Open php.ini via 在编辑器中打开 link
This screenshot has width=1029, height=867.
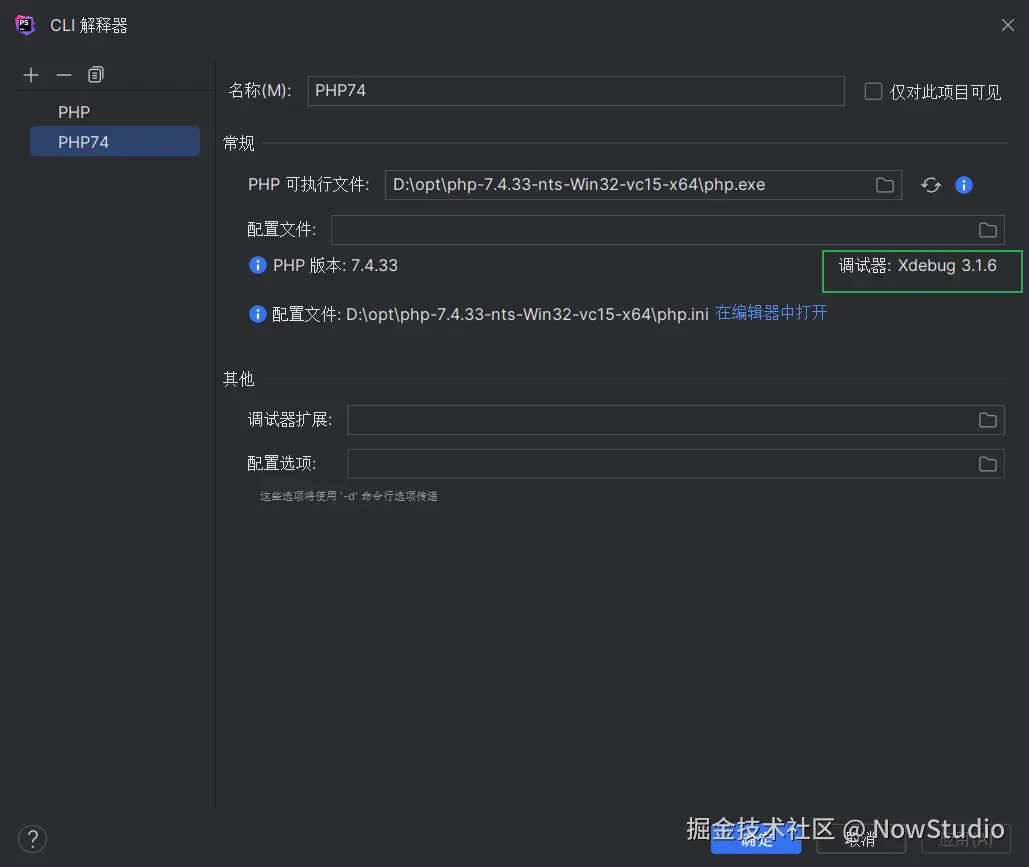point(771,312)
